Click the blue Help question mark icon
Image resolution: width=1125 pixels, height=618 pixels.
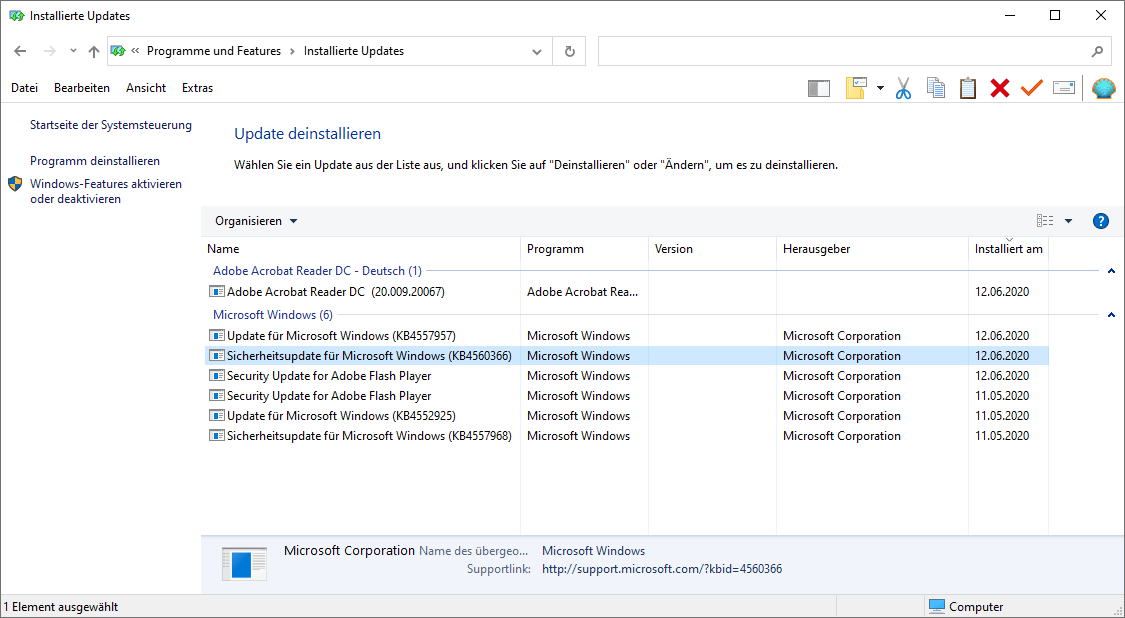click(x=1101, y=221)
